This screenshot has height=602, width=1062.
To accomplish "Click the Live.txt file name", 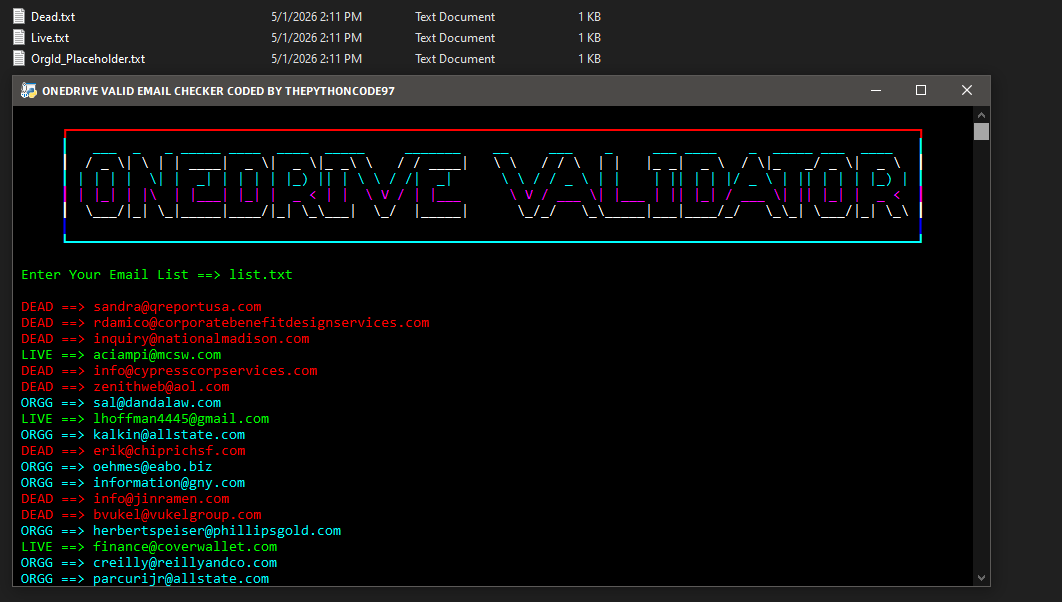I will point(50,38).
